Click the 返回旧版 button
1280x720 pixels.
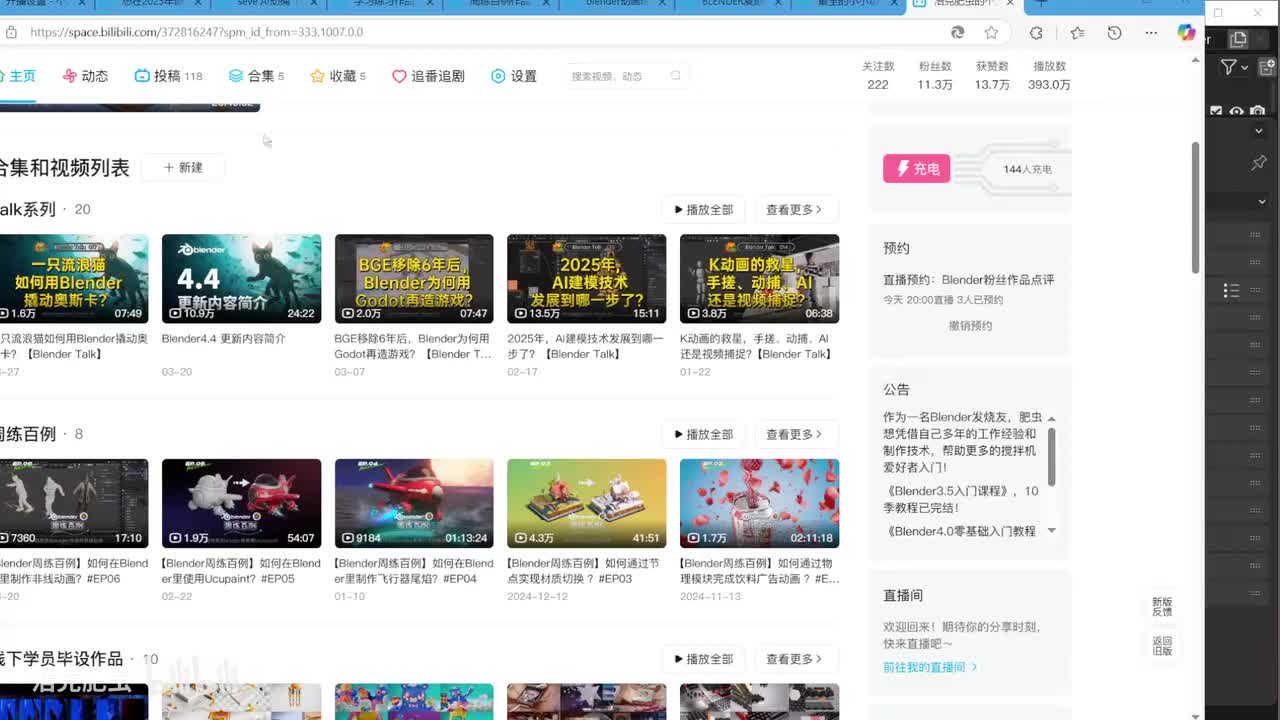(1162, 646)
